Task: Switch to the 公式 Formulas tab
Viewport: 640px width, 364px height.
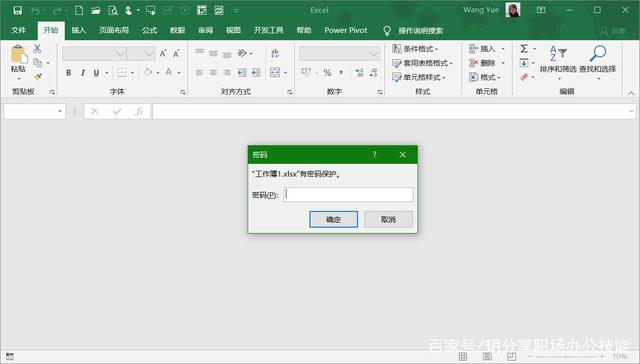Action: tap(149, 30)
